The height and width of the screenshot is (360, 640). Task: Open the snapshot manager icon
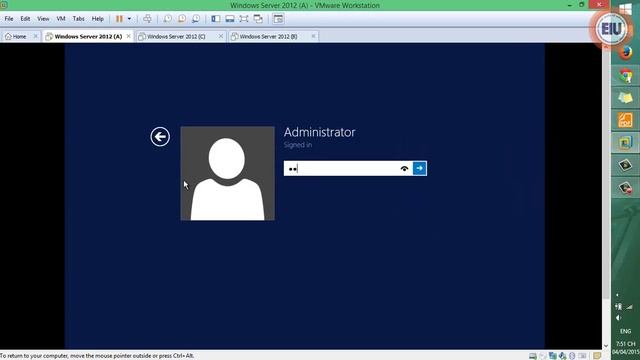(x=196, y=19)
